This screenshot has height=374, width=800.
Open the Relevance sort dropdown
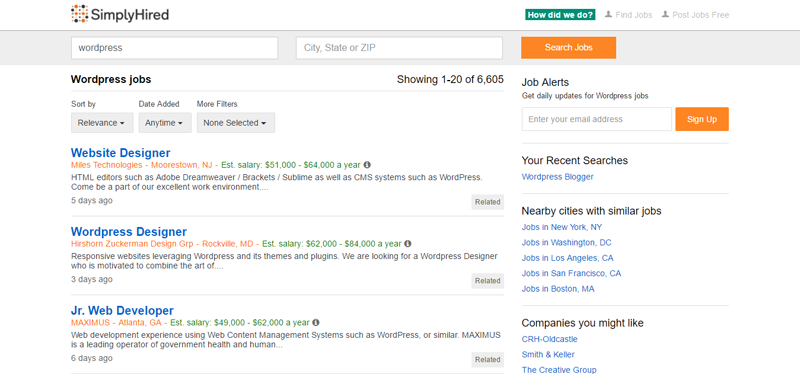[102, 123]
